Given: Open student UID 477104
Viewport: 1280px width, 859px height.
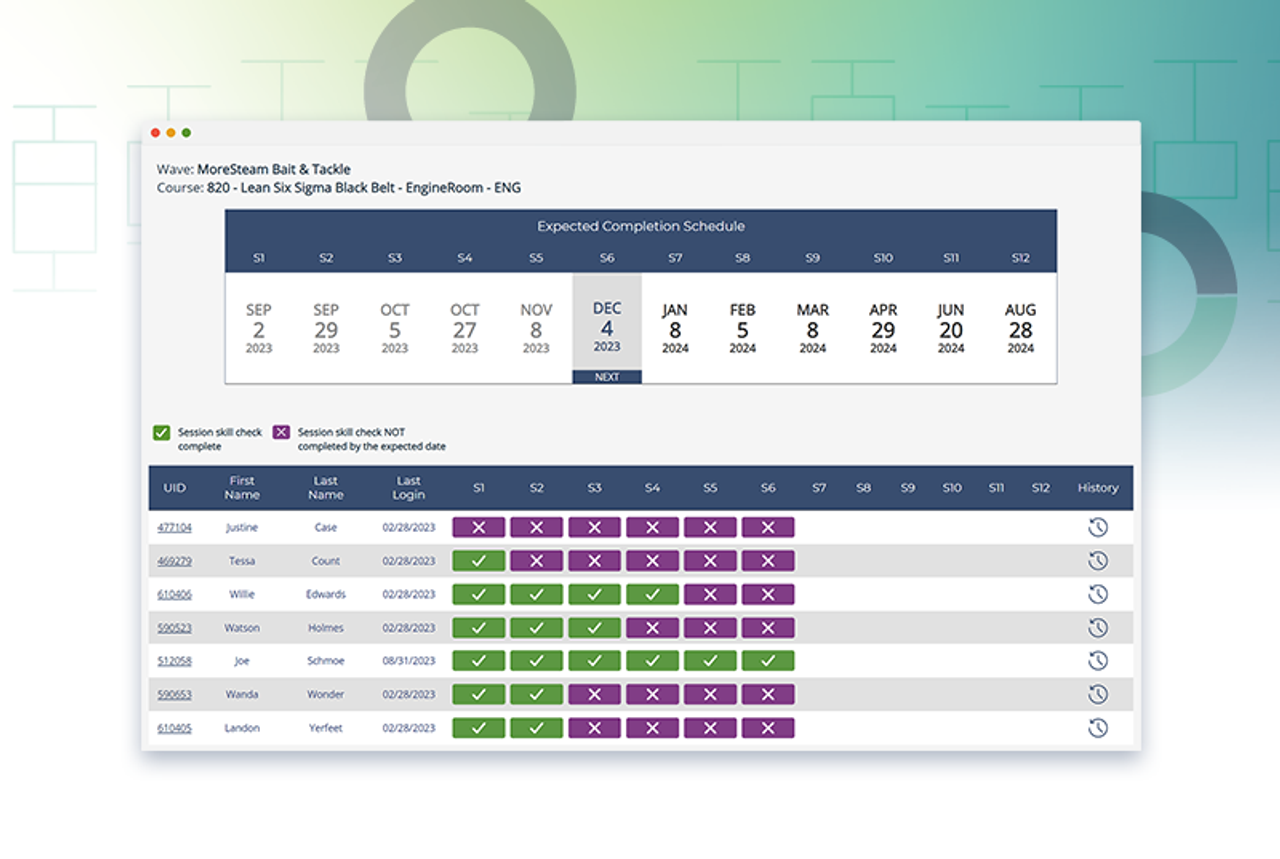Looking at the screenshot, I should pos(174,527).
